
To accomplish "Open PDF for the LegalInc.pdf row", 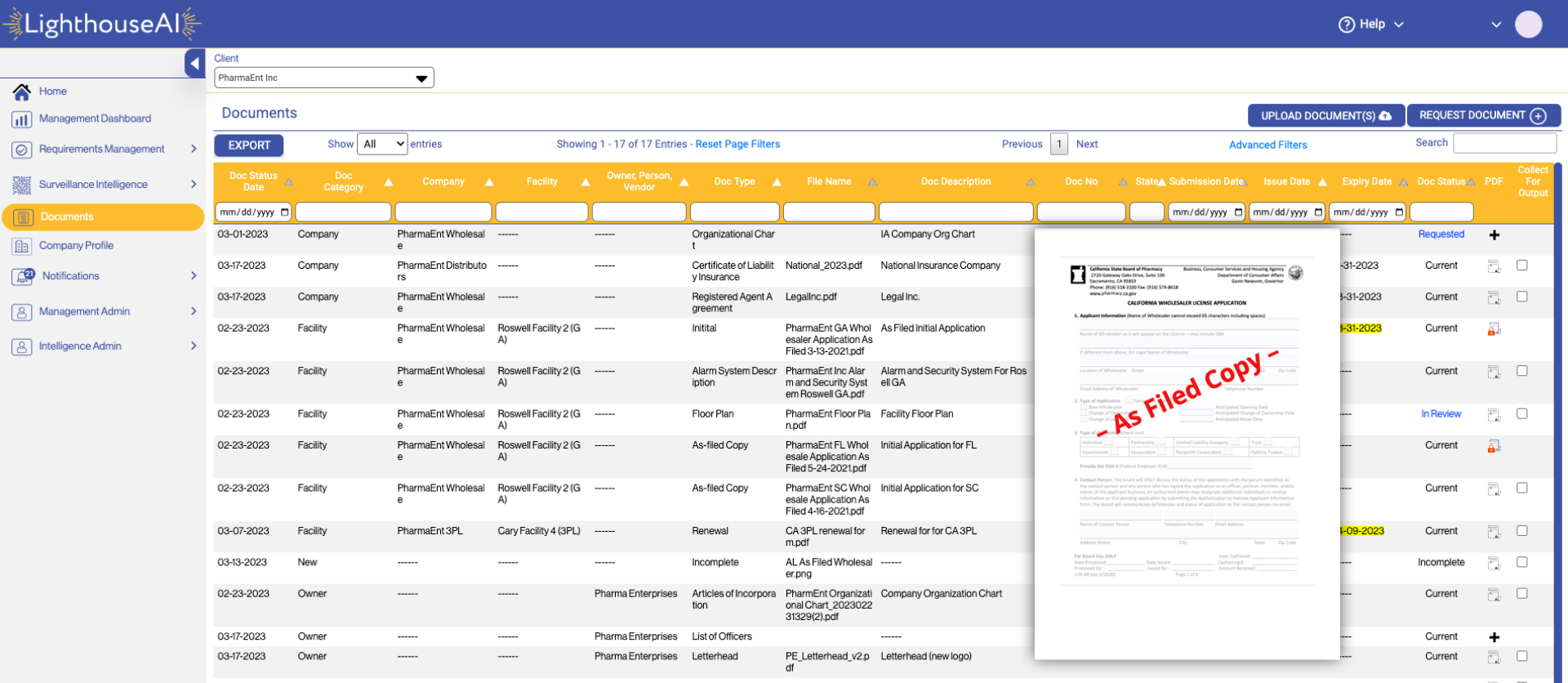I will point(1494,297).
